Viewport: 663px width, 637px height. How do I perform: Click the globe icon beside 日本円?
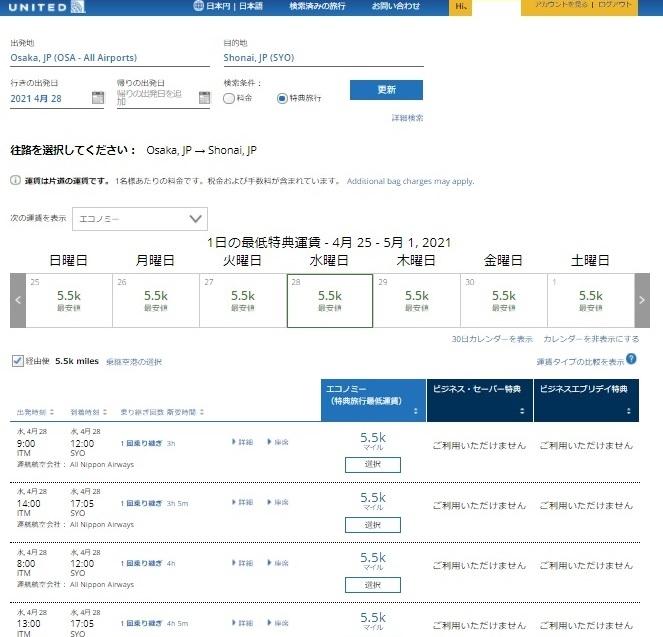(x=198, y=5)
